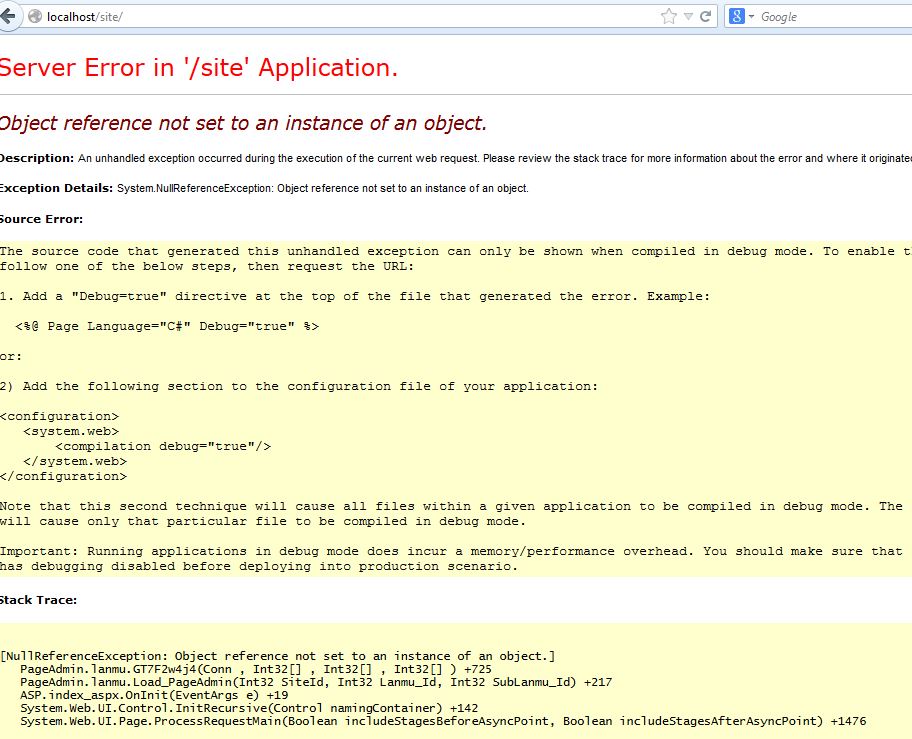Click the browser back arrow button
Image resolution: width=912 pixels, height=739 pixels.
point(9,16)
